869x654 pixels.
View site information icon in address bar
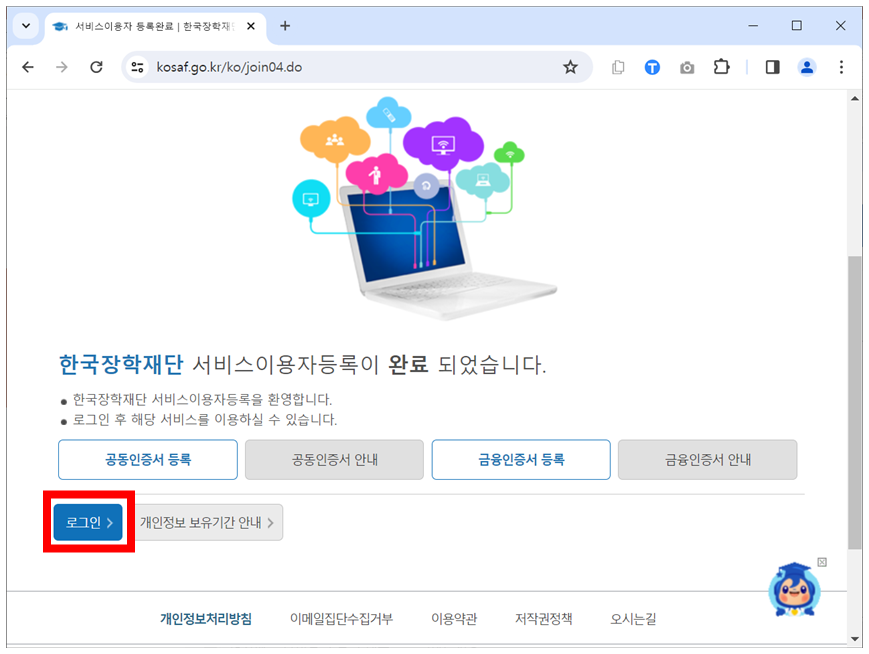click(137, 67)
